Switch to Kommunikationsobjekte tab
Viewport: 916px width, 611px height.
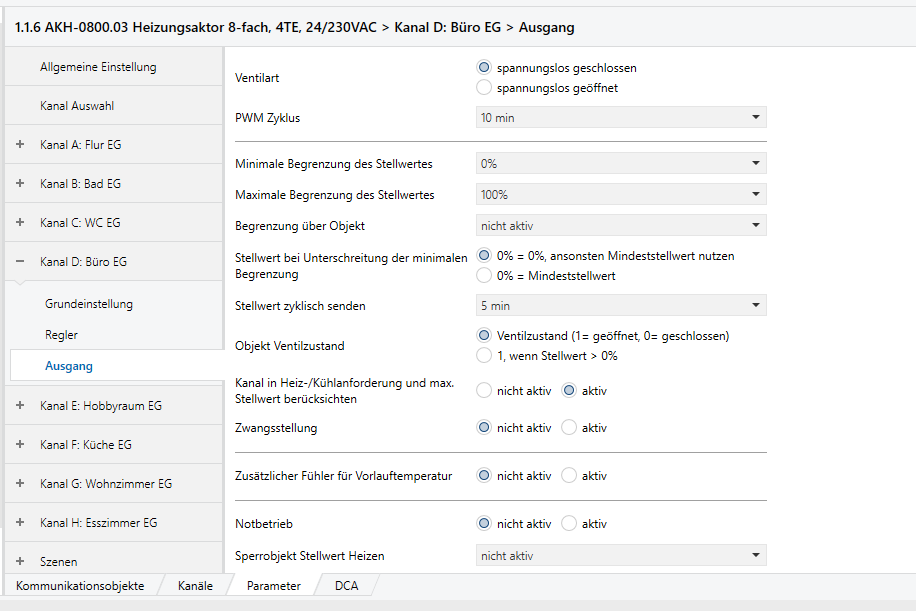pyautogui.click(x=80, y=586)
